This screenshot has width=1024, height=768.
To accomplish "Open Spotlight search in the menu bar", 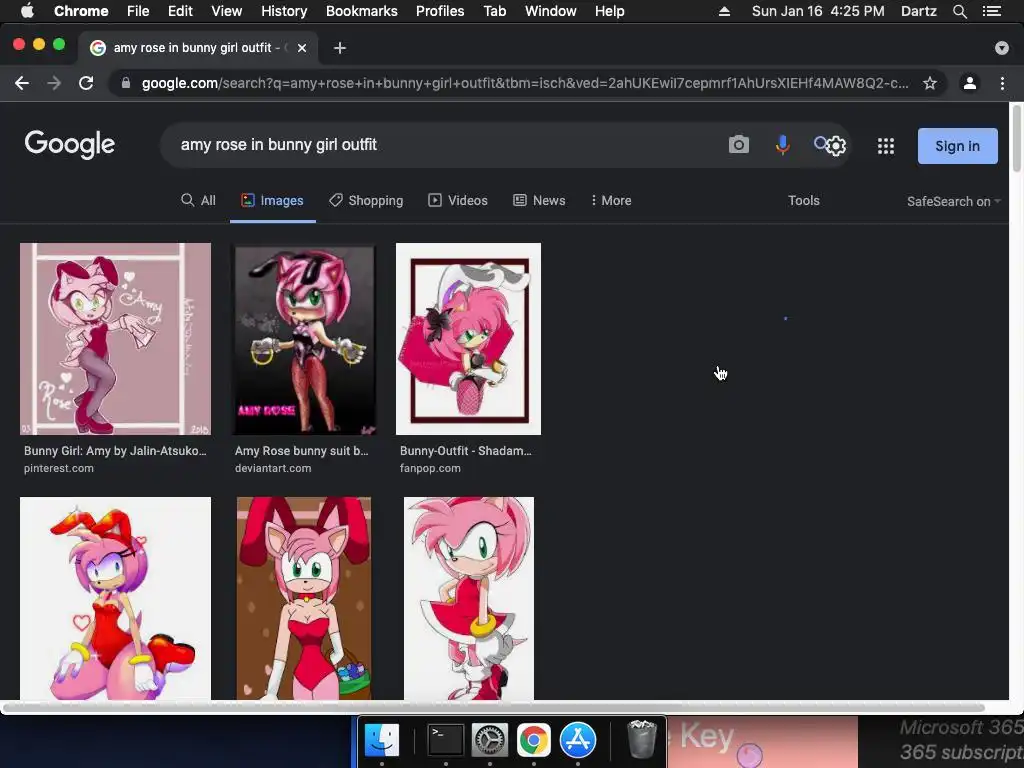I will coord(959,11).
